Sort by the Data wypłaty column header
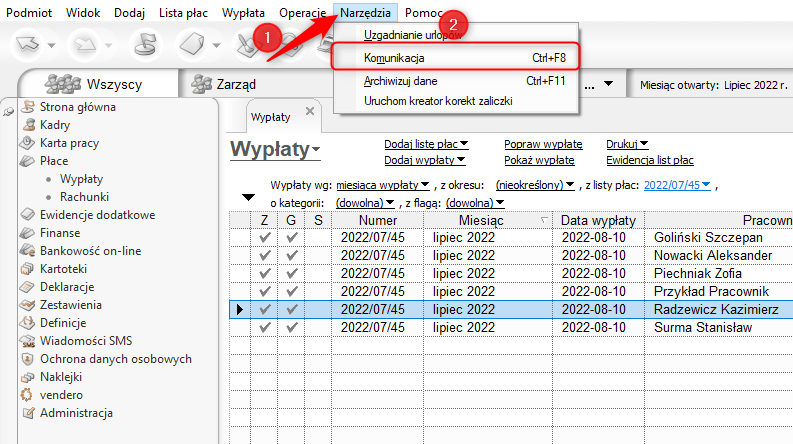This screenshot has height=444, width=793. (598, 220)
